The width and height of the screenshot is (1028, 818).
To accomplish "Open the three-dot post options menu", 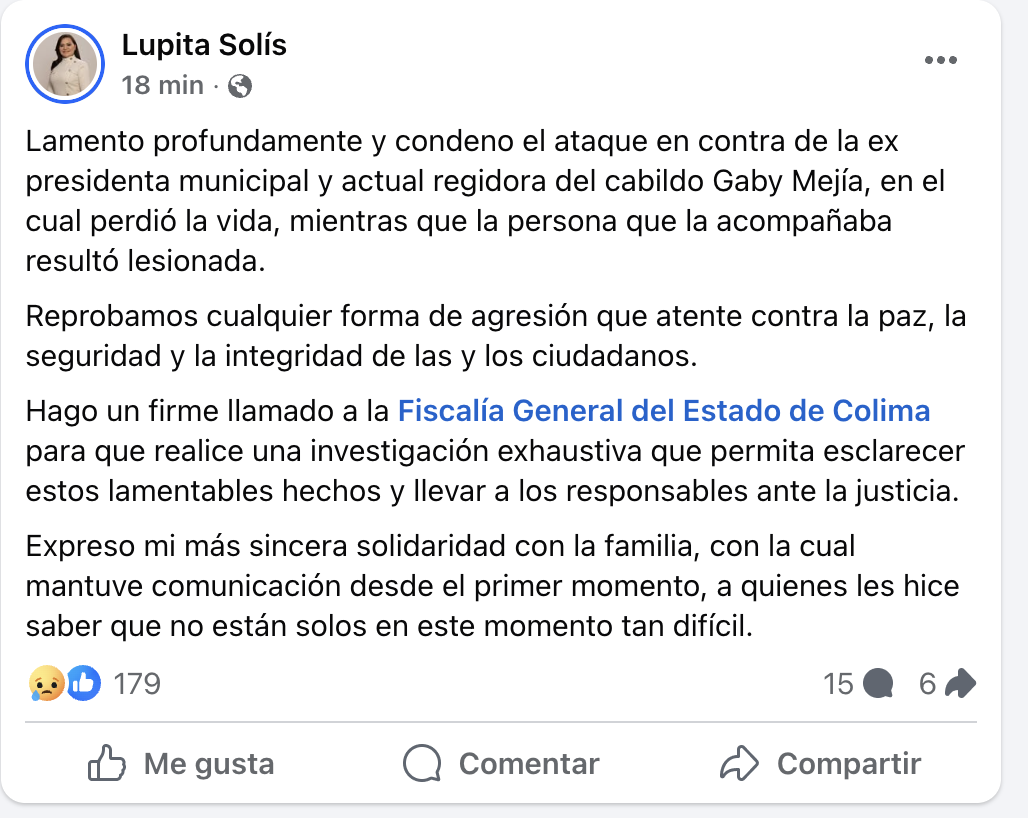I will click(941, 61).
